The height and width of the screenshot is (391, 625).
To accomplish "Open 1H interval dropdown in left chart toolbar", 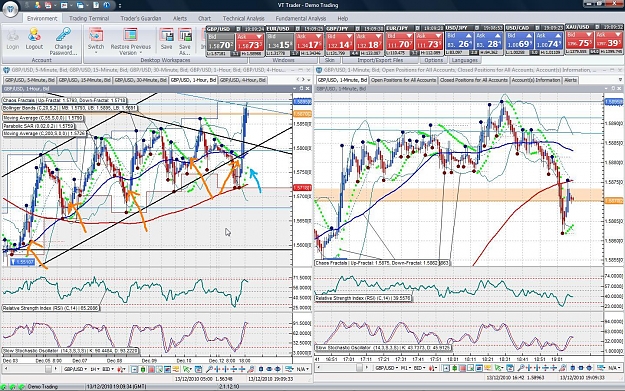I will pyautogui.click(x=95, y=369).
